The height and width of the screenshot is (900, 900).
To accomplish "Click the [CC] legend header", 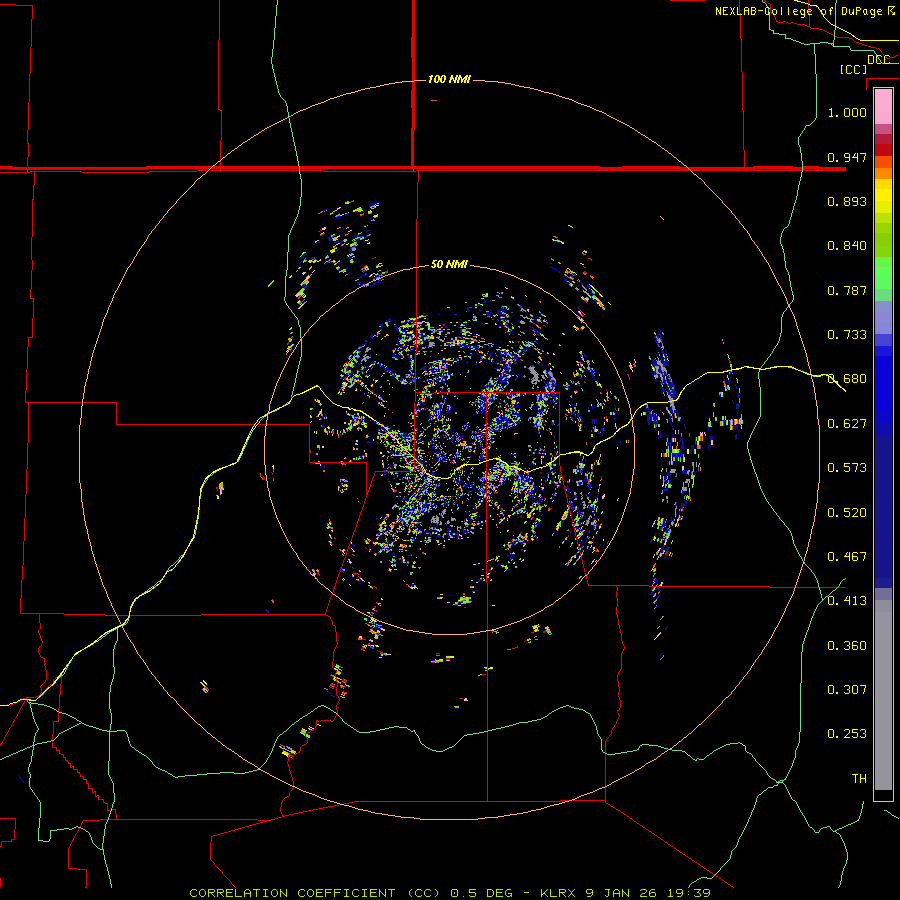I will [x=853, y=69].
